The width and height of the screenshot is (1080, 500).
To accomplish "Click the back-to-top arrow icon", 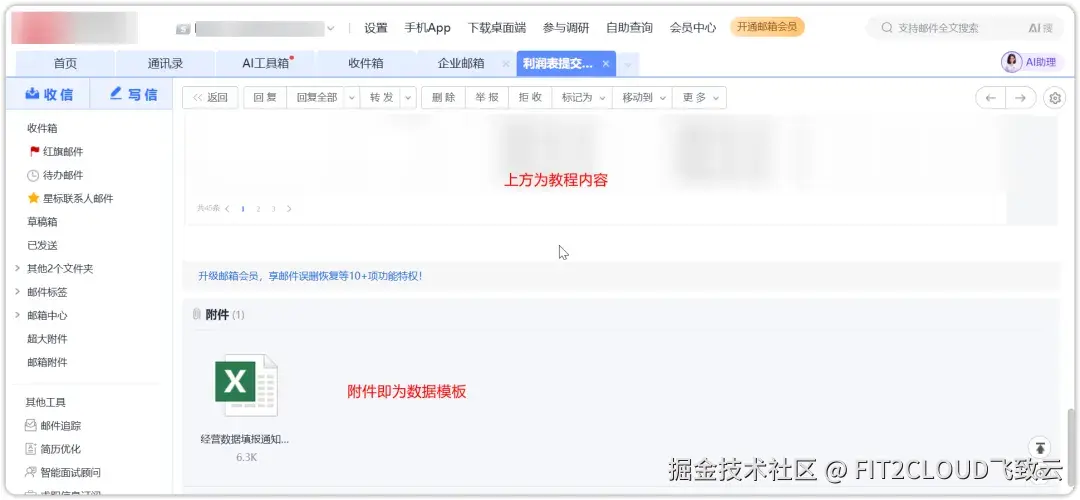I will [x=1041, y=448].
